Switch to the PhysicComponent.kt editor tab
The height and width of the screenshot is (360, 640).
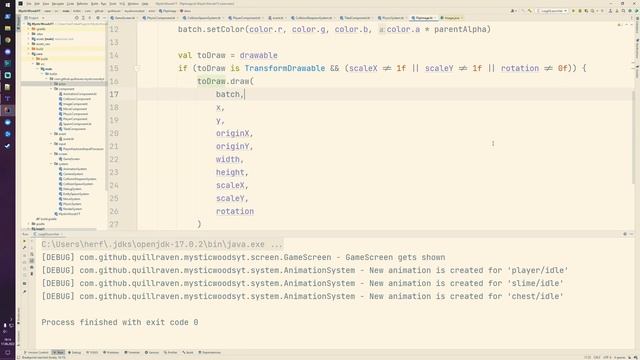[161, 18]
